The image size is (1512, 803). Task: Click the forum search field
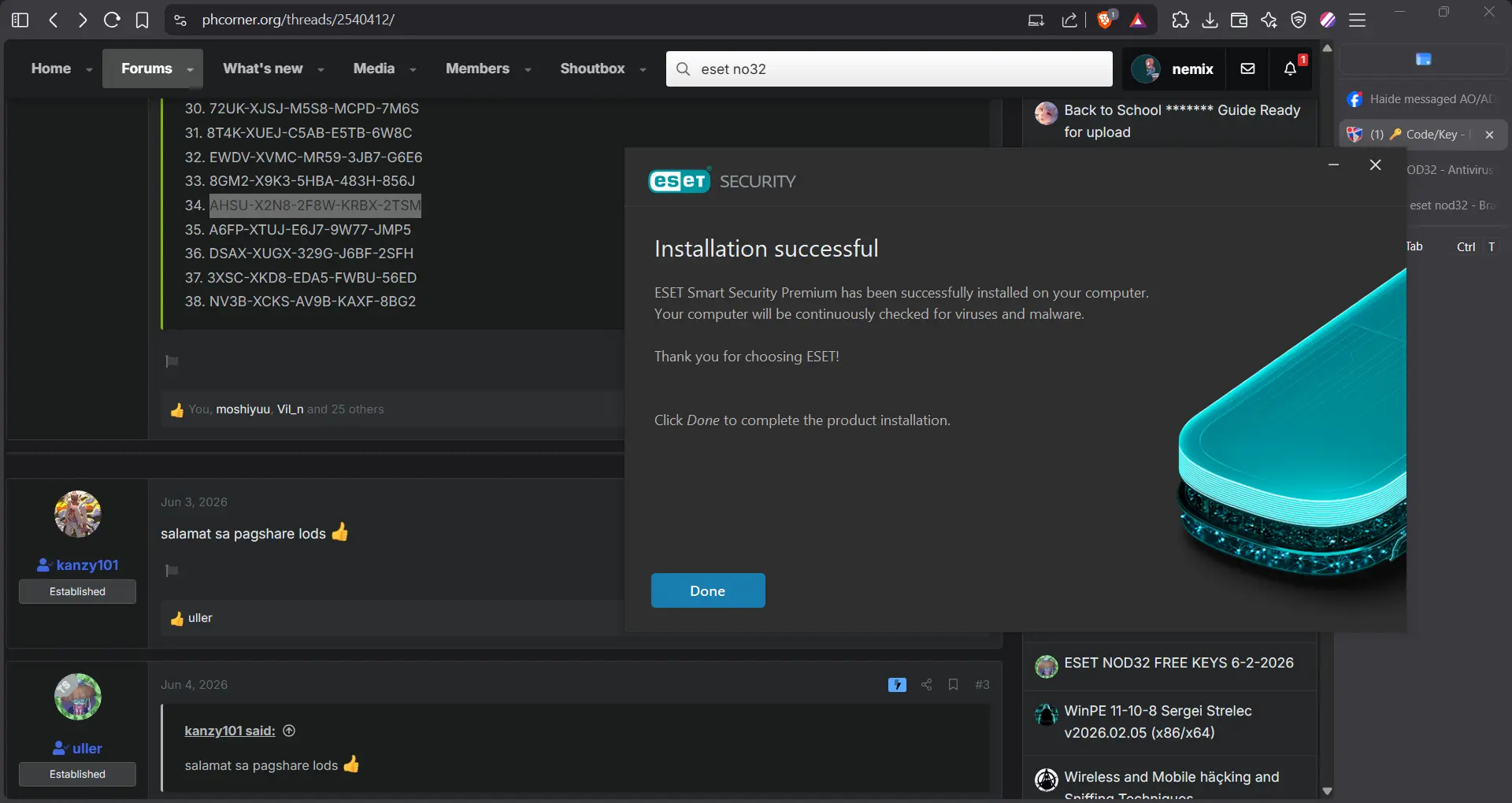[889, 68]
